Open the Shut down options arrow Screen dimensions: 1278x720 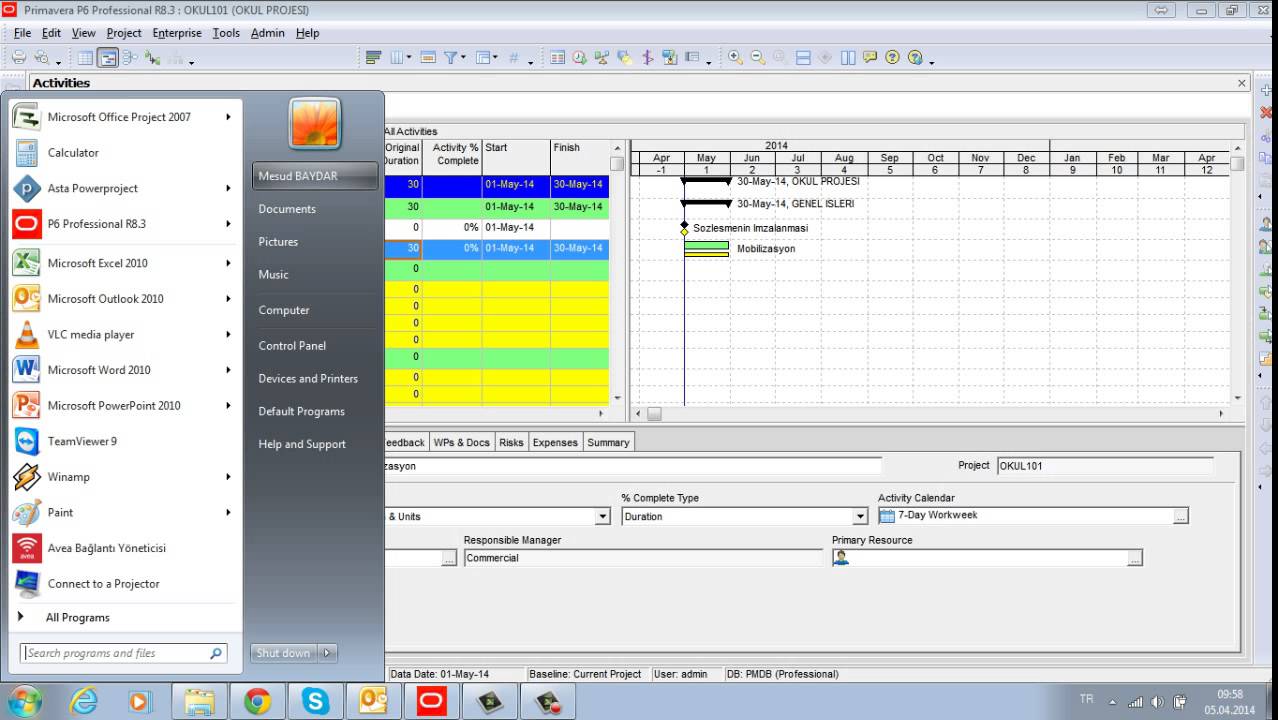(326, 653)
